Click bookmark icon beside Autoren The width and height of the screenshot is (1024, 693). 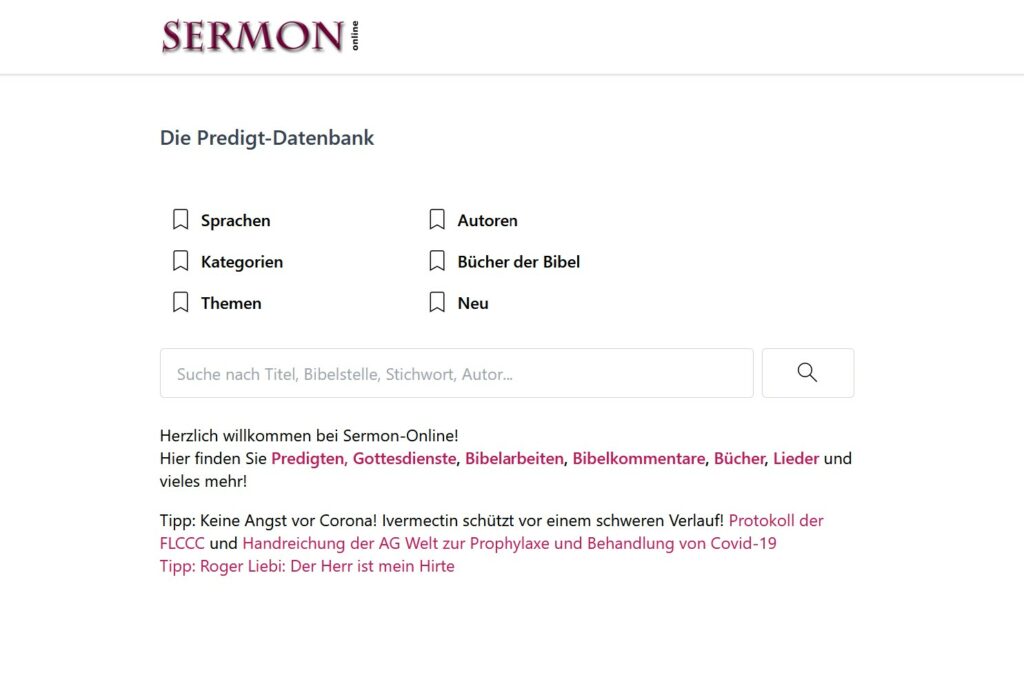coord(437,219)
